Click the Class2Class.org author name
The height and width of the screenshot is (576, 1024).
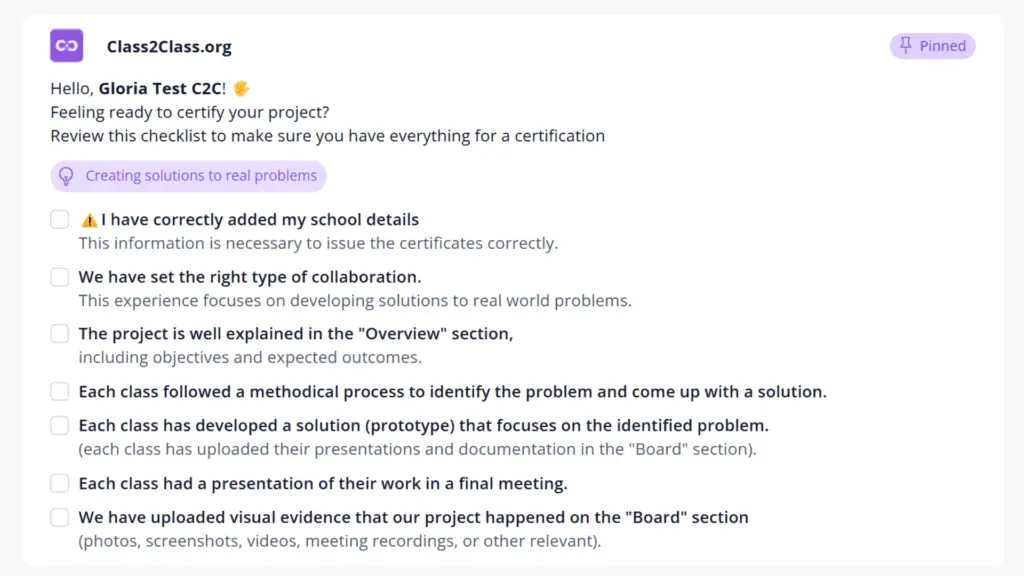pos(169,47)
